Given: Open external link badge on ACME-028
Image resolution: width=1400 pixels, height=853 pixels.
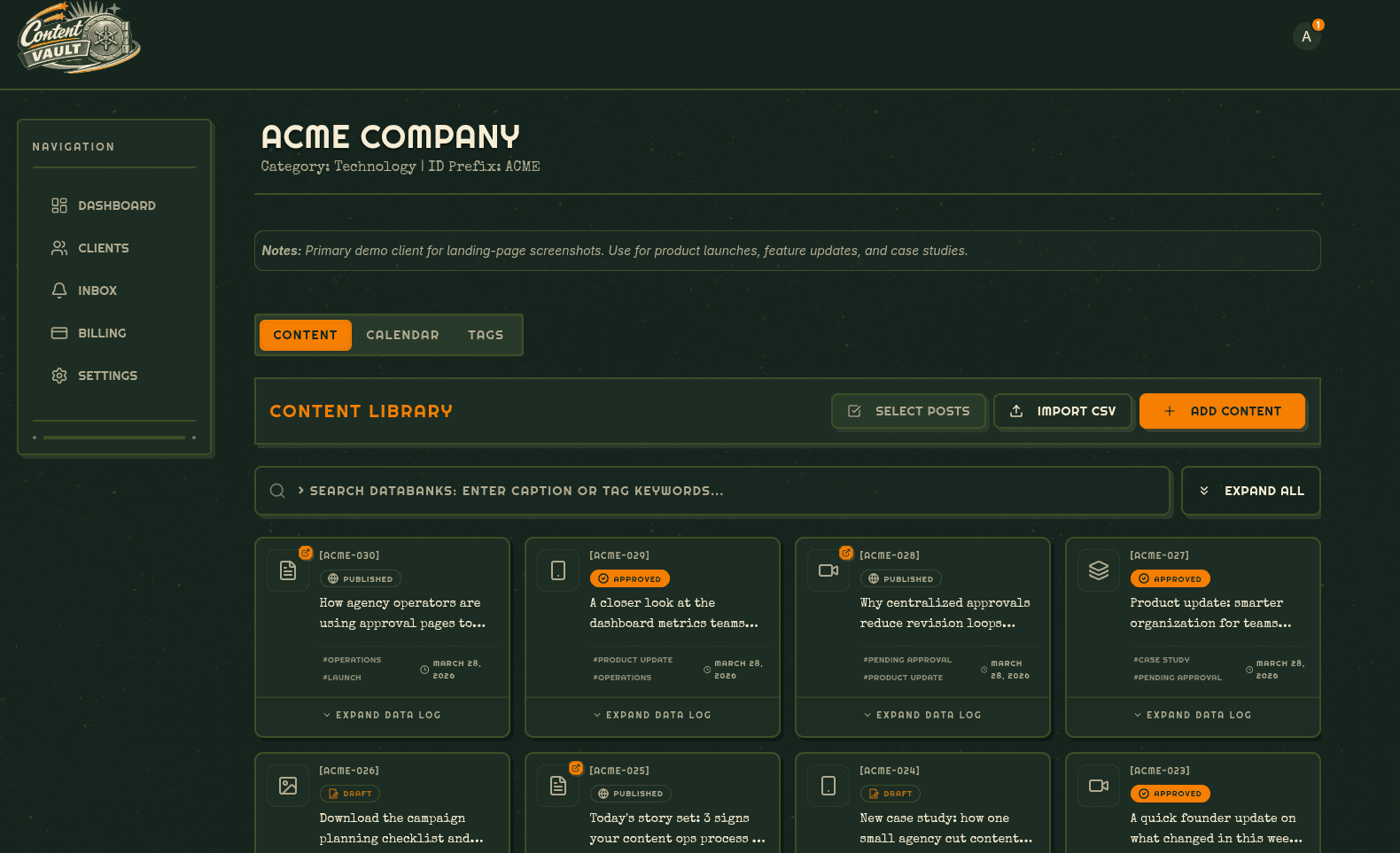Looking at the screenshot, I should (846, 553).
